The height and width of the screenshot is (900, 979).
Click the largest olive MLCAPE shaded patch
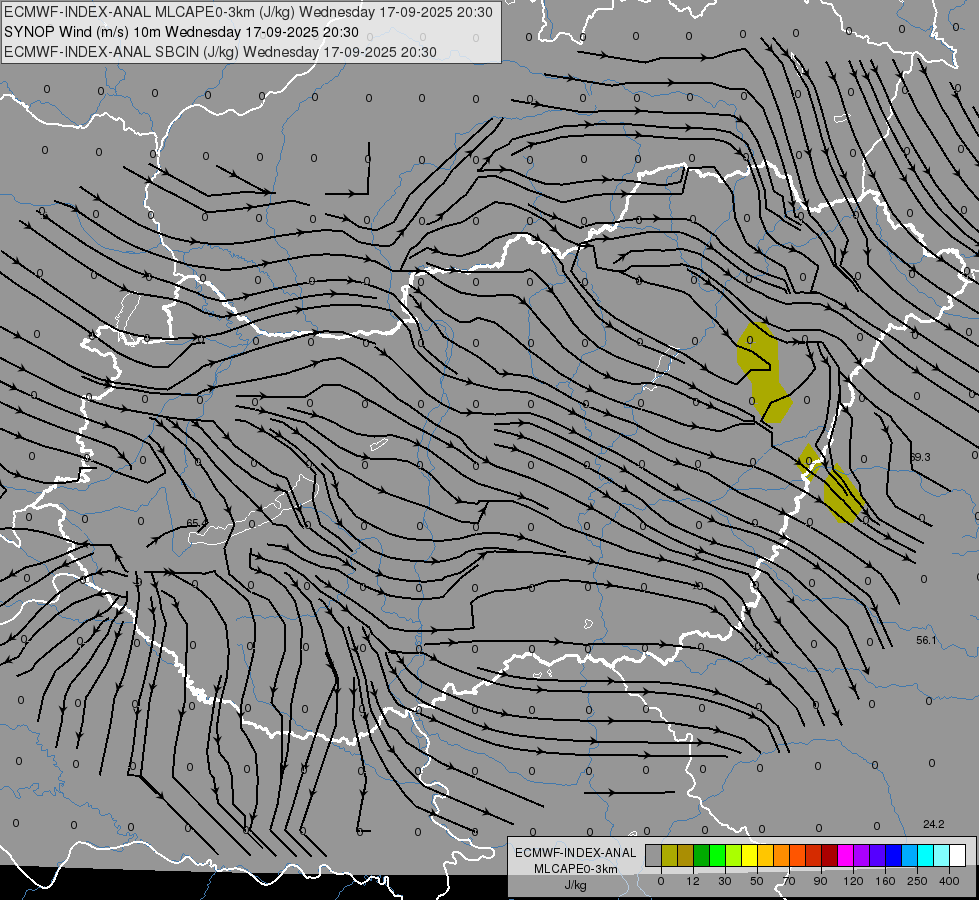(x=763, y=372)
